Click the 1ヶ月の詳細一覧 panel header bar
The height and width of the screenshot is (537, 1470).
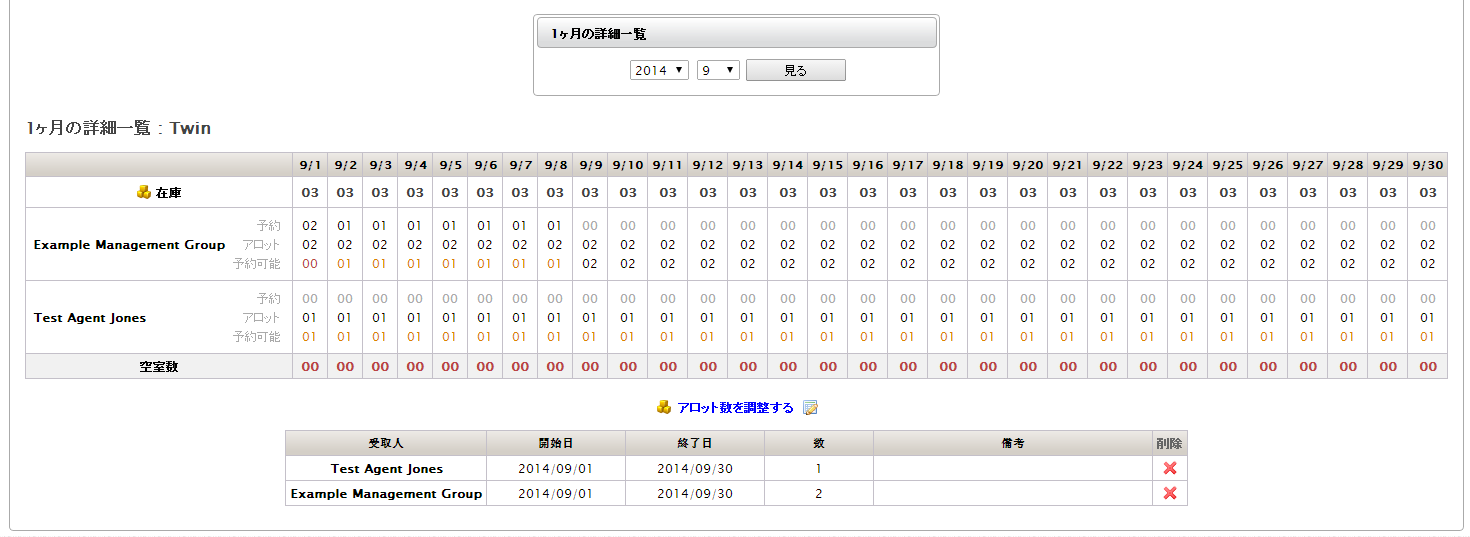pyautogui.click(x=737, y=33)
